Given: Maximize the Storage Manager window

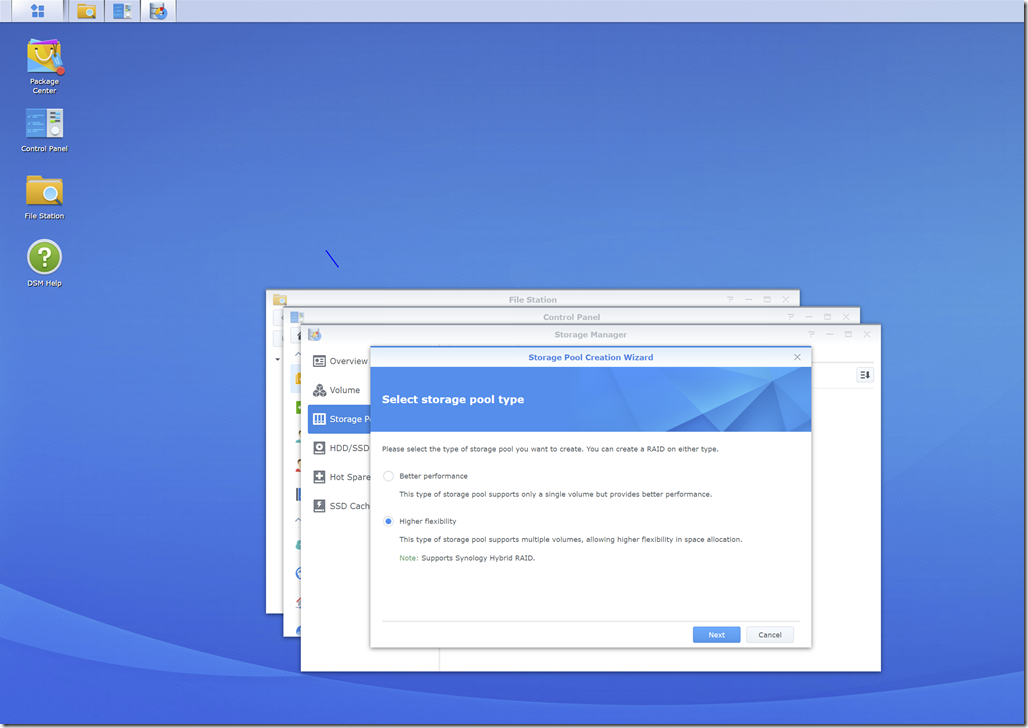Looking at the screenshot, I should click(848, 334).
